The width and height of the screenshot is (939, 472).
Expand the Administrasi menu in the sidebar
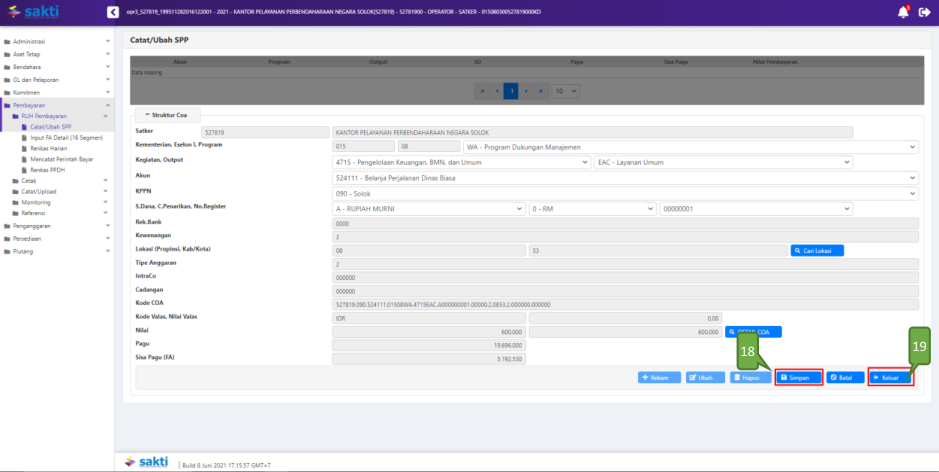point(58,42)
